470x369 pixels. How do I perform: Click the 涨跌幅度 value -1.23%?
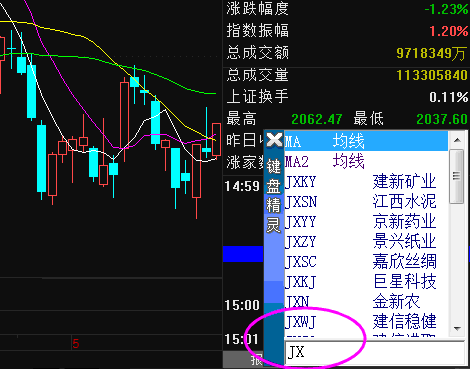point(446,9)
